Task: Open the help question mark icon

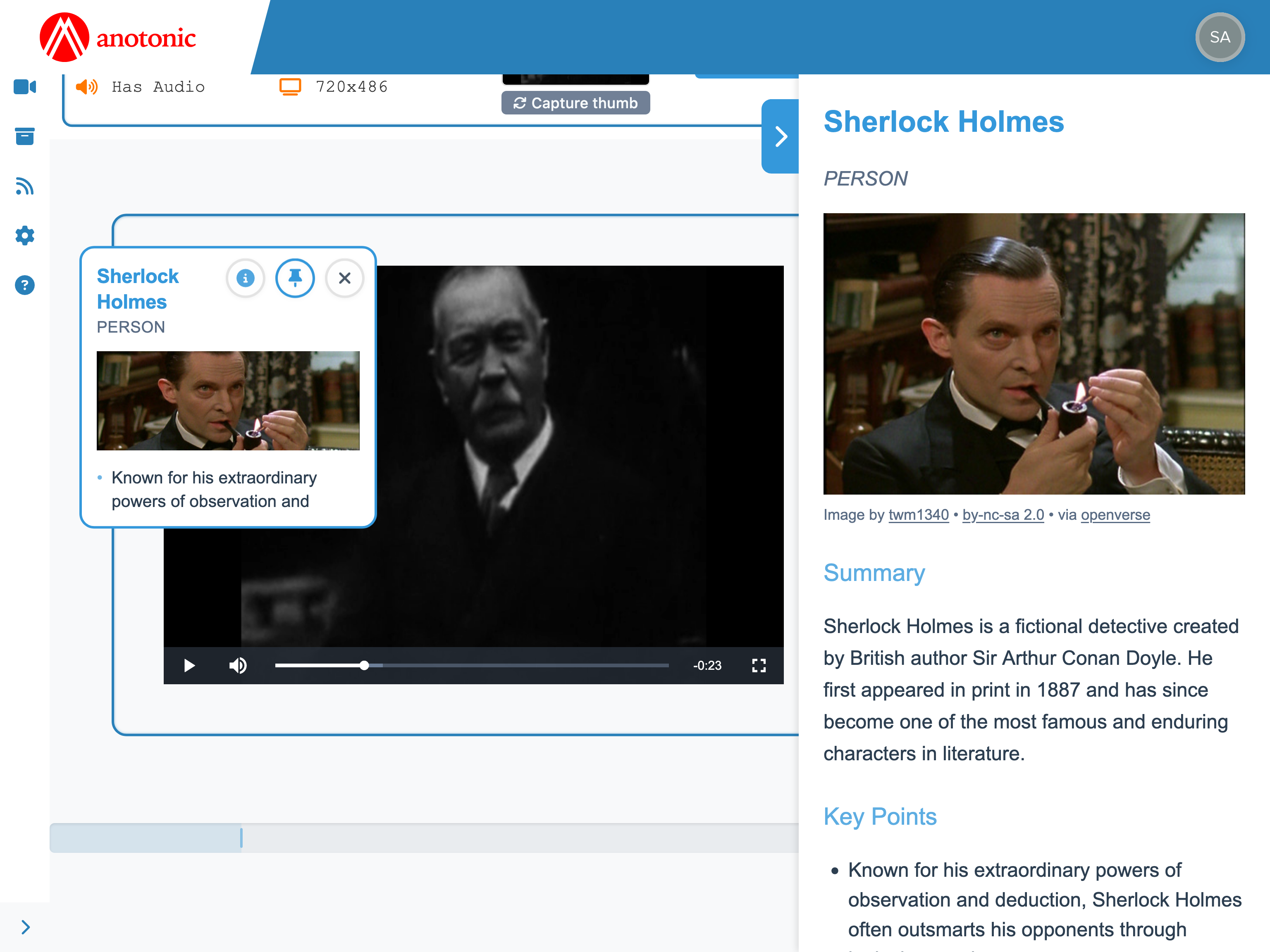Action: click(x=25, y=285)
